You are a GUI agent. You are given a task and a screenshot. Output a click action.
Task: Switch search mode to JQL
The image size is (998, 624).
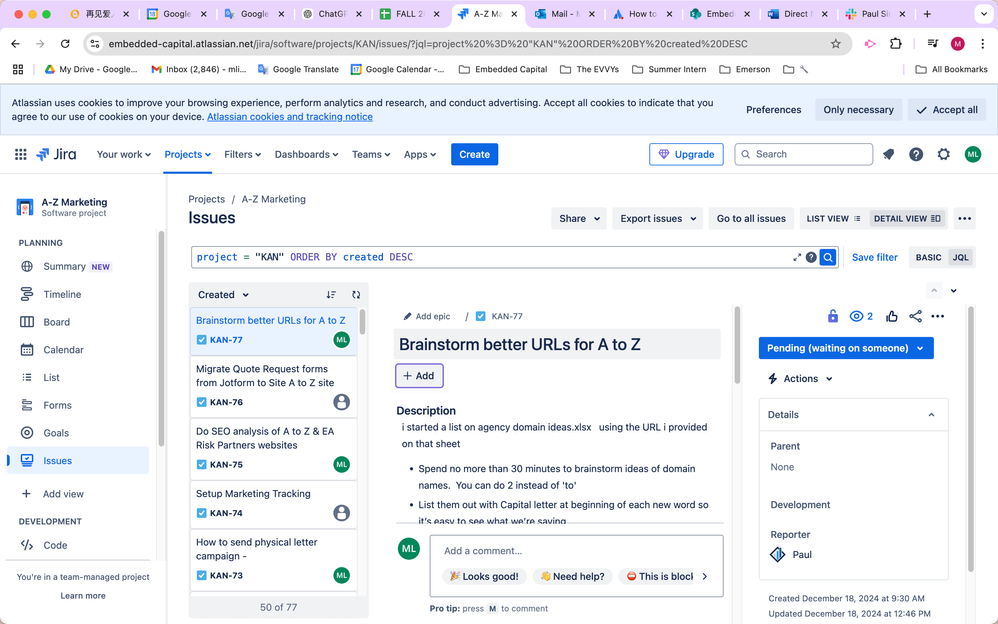[x=960, y=257]
